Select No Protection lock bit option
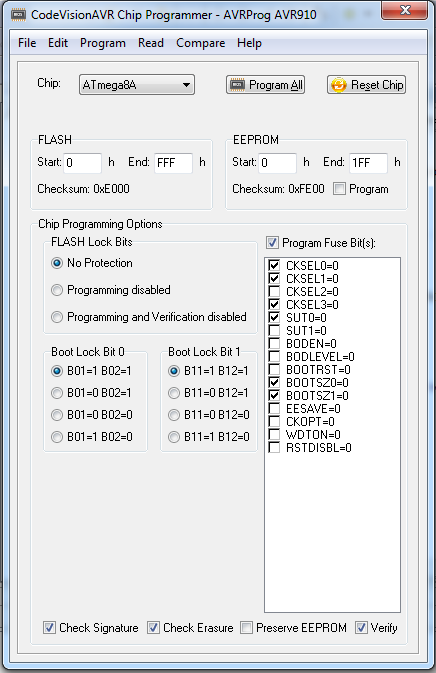The width and height of the screenshot is (436, 673). coord(57,263)
